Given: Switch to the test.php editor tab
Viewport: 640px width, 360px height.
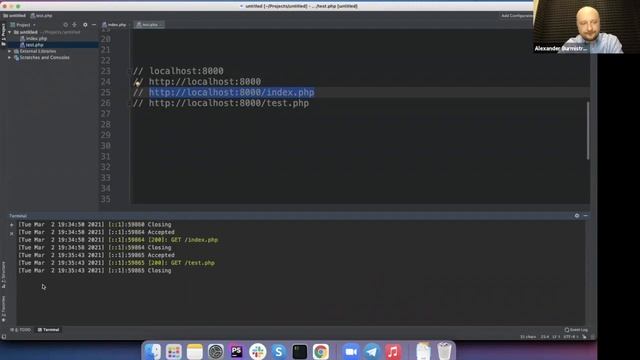Looking at the screenshot, I should [149, 25].
